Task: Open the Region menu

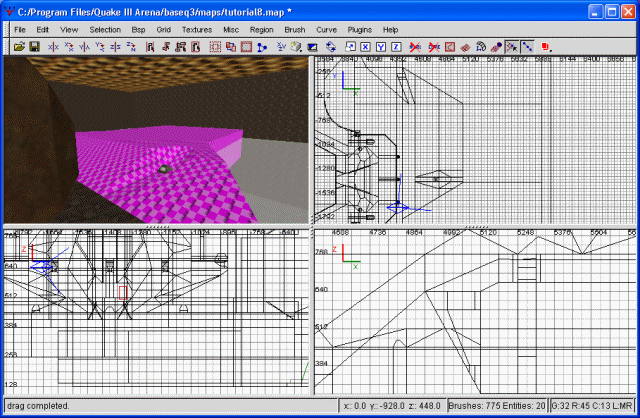Action: [262, 30]
